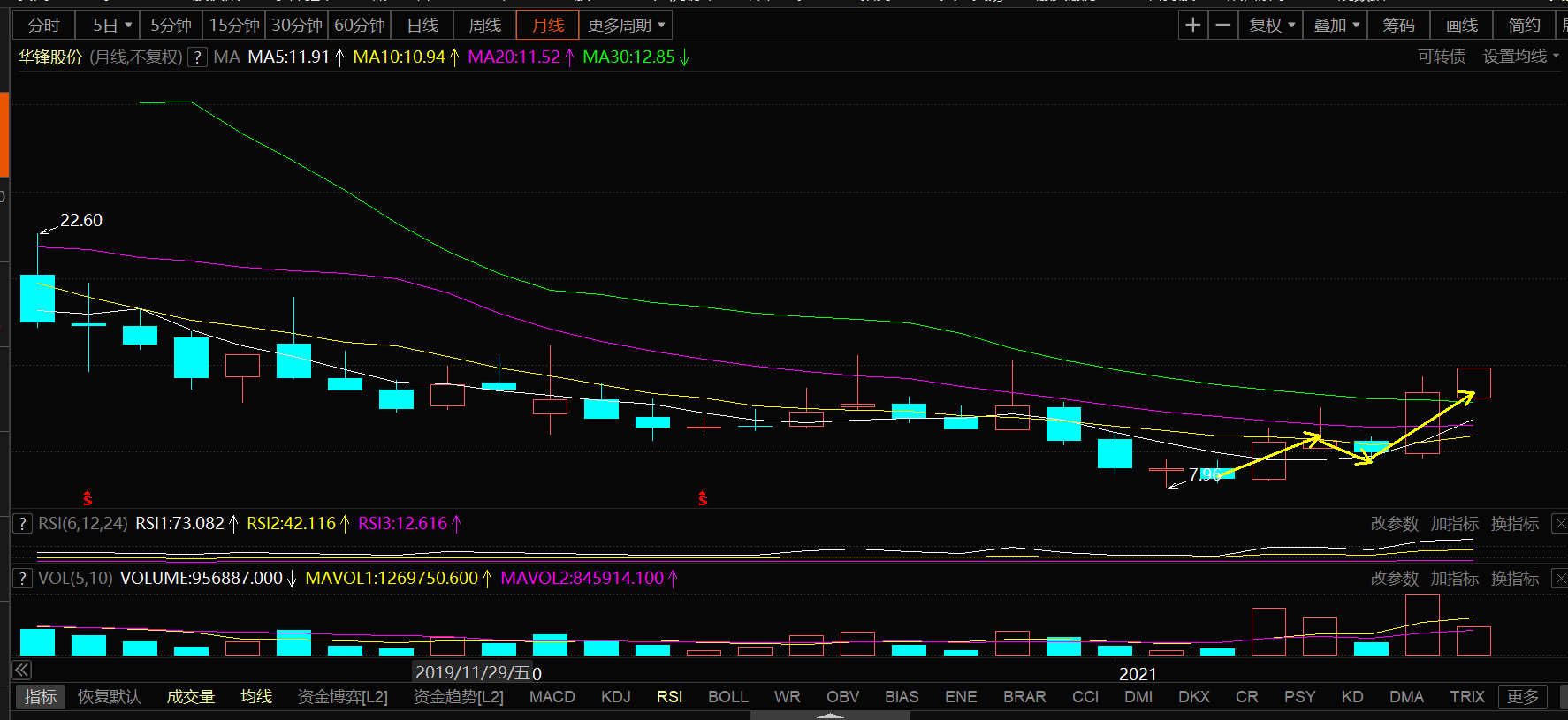Screen dimensions: 1568x720
Task: Switch to 日线 daily chart
Action: [422, 26]
